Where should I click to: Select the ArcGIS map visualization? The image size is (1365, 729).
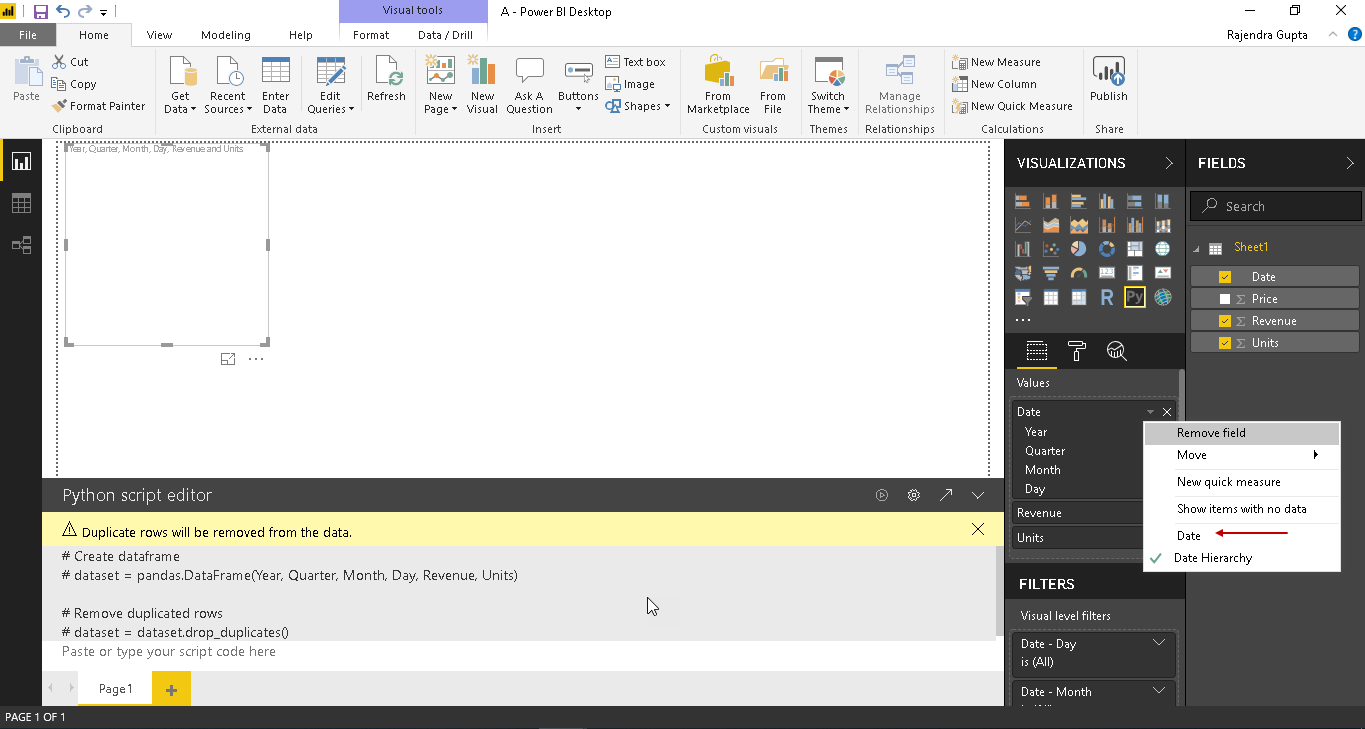1162,297
